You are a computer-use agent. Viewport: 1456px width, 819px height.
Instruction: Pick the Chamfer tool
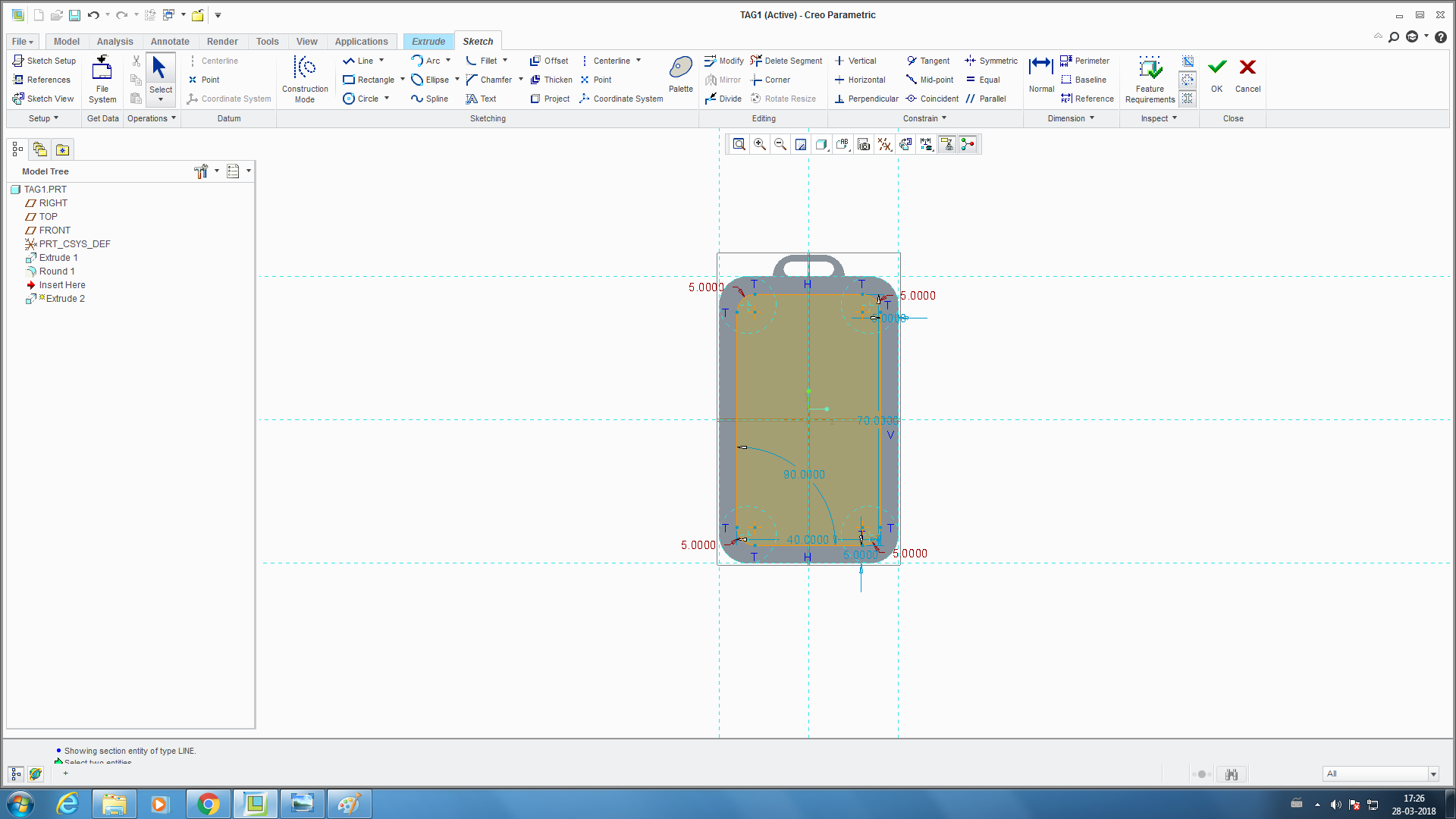(x=489, y=80)
